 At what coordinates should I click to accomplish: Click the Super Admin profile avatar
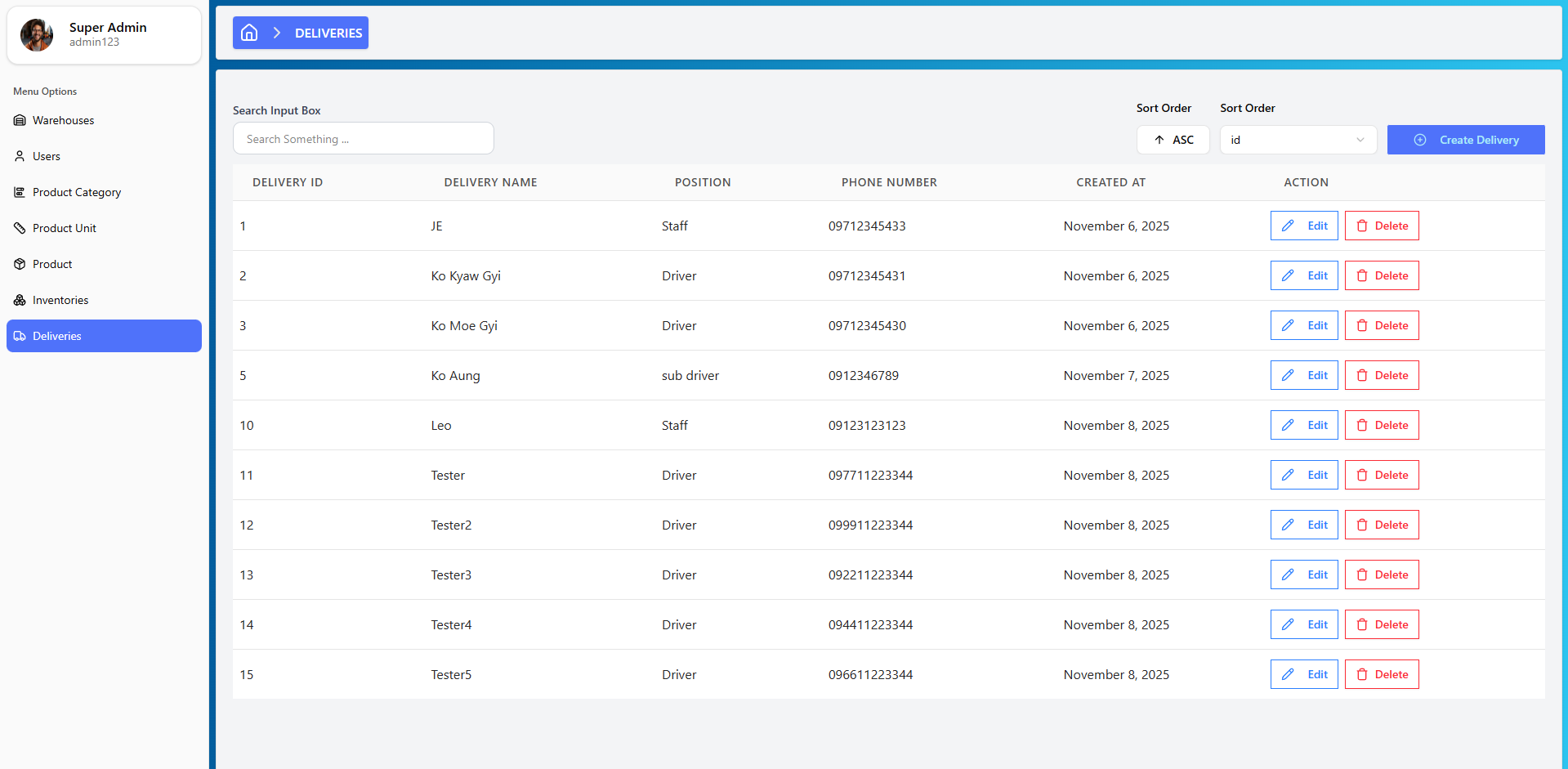[37, 34]
